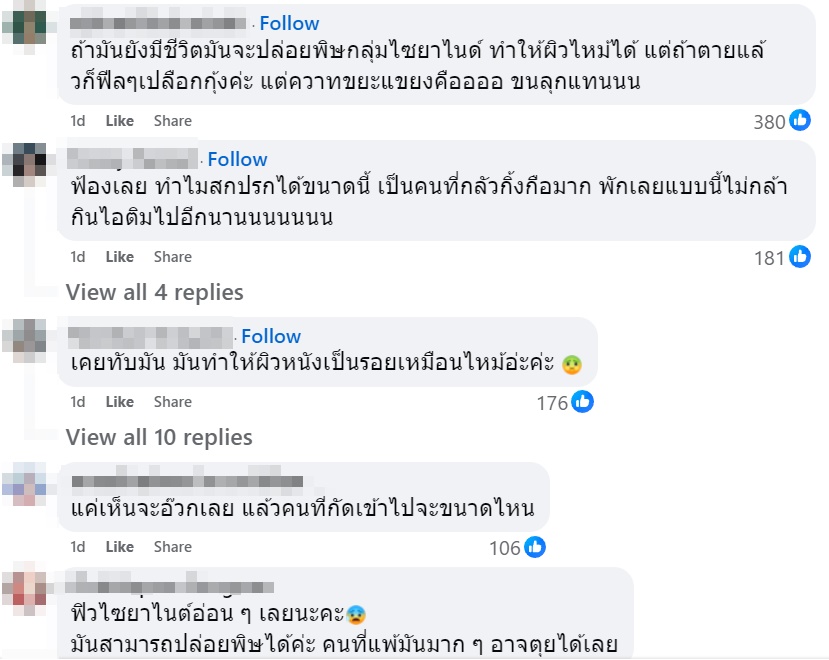
Task: Click the thumbs-up reaction icon next to 106
Action: click(533, 546)
